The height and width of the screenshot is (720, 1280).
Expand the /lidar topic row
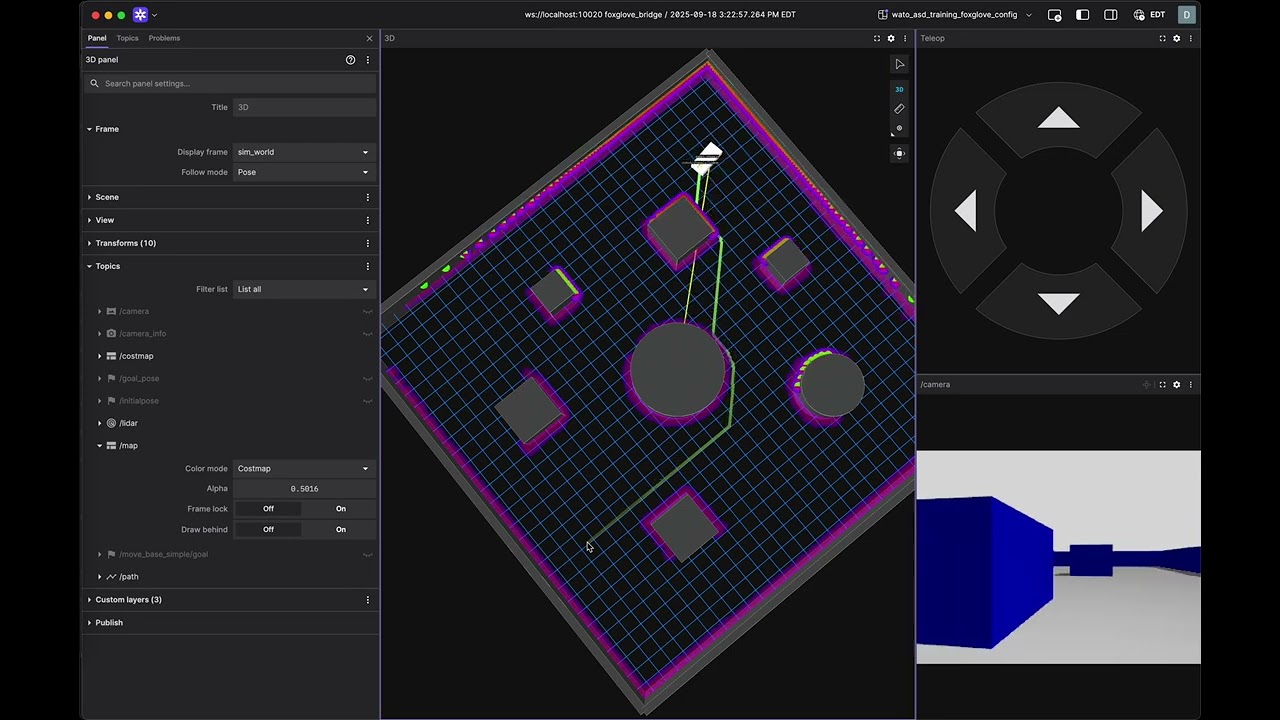(100, 423)
